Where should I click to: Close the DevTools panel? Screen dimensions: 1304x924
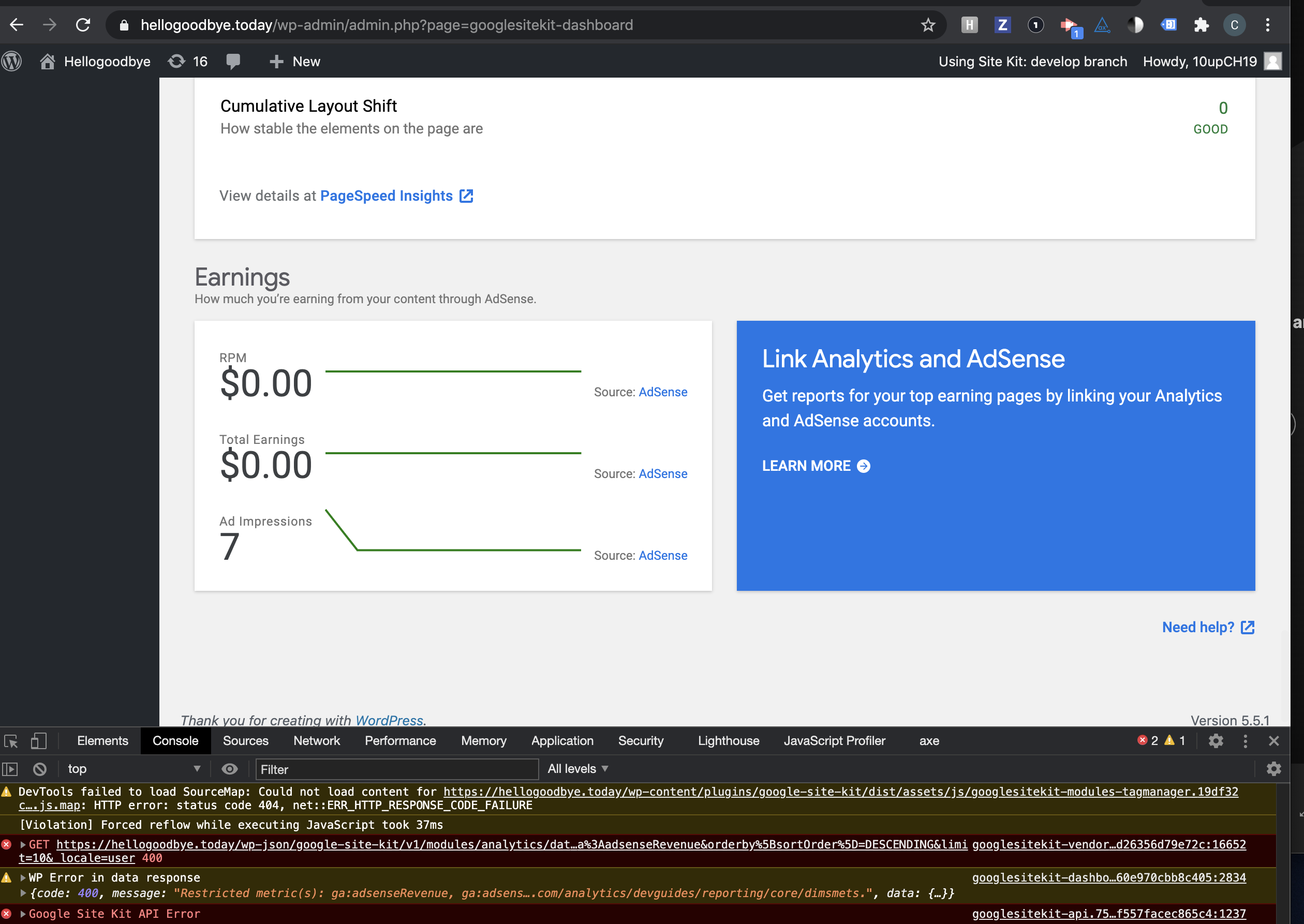click(1274, 741)
